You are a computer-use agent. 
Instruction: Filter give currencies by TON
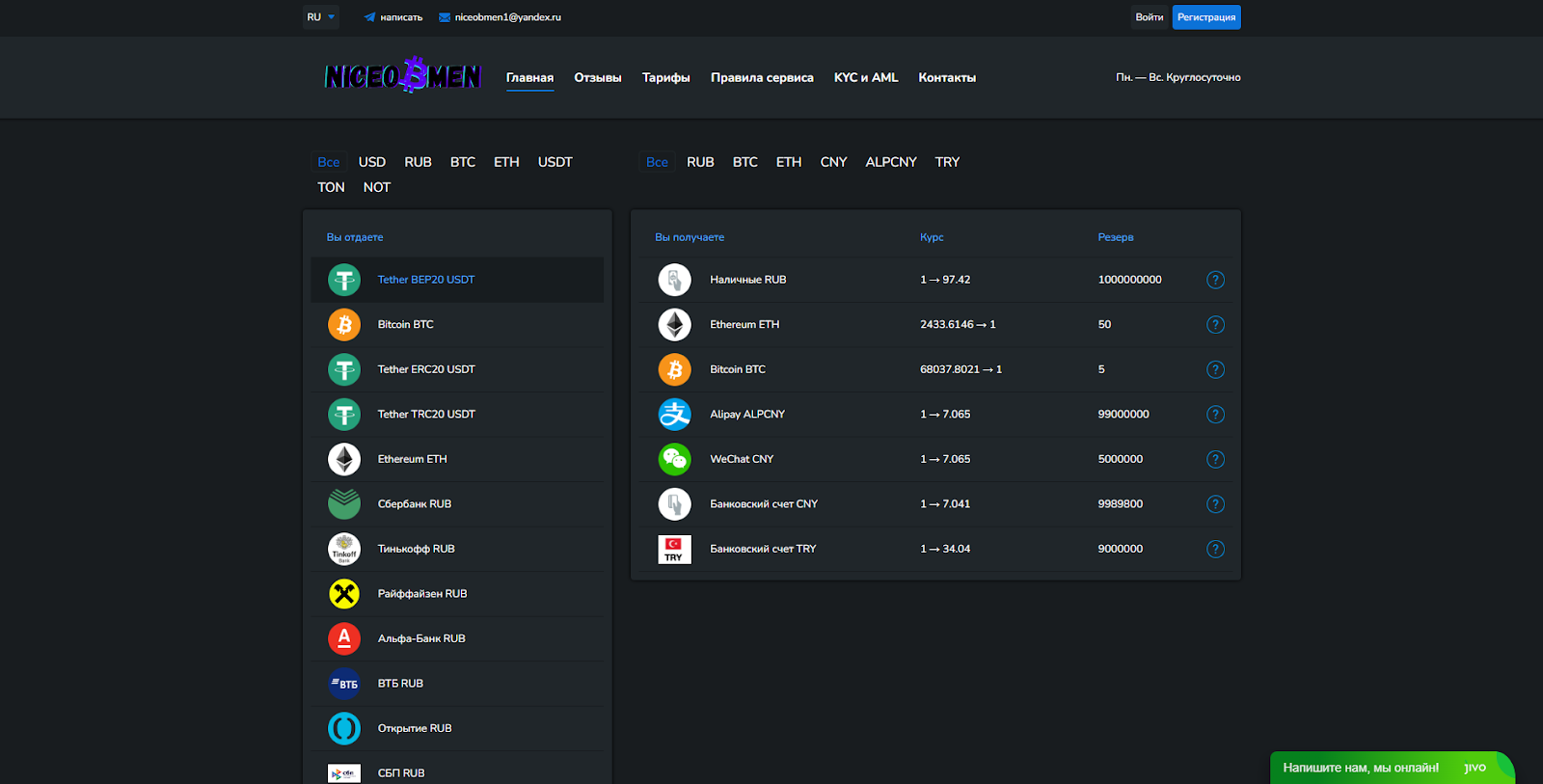pos(331,187)
